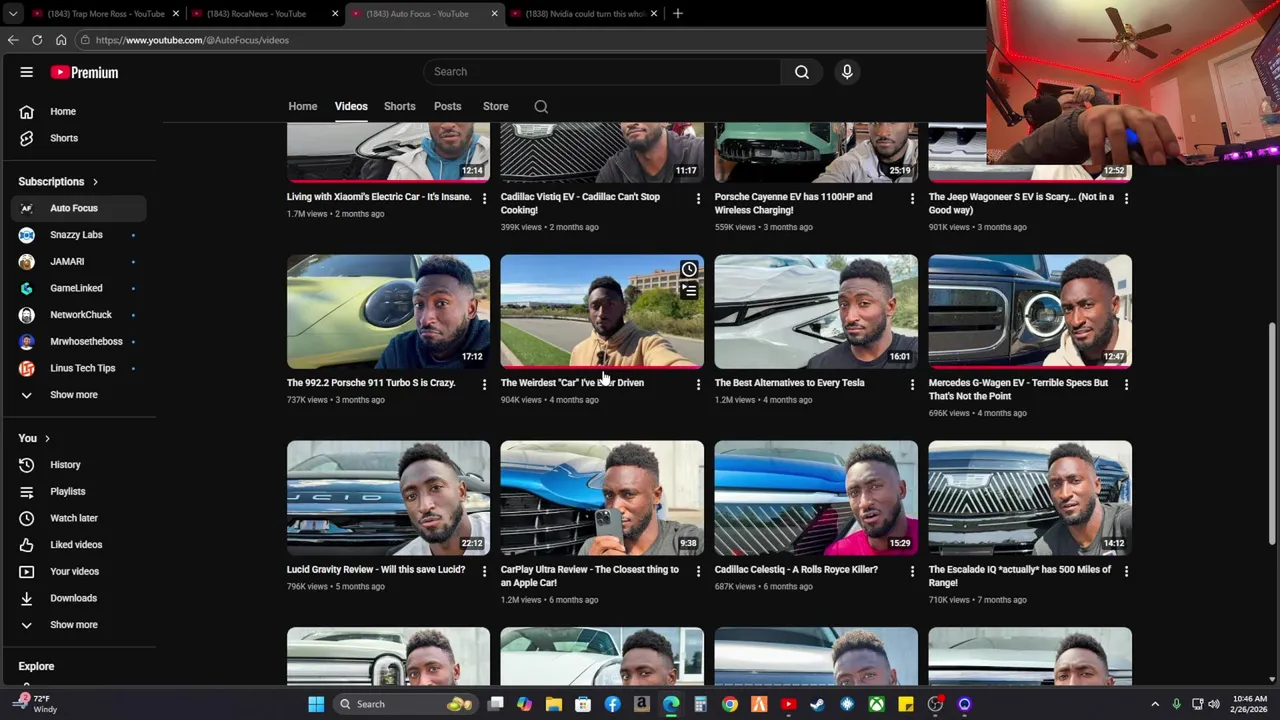The width and height of the screenshot is (1280, 720).
Task: Open Windows Start menu
Action: pyautogui.click(x=316, y=704)
